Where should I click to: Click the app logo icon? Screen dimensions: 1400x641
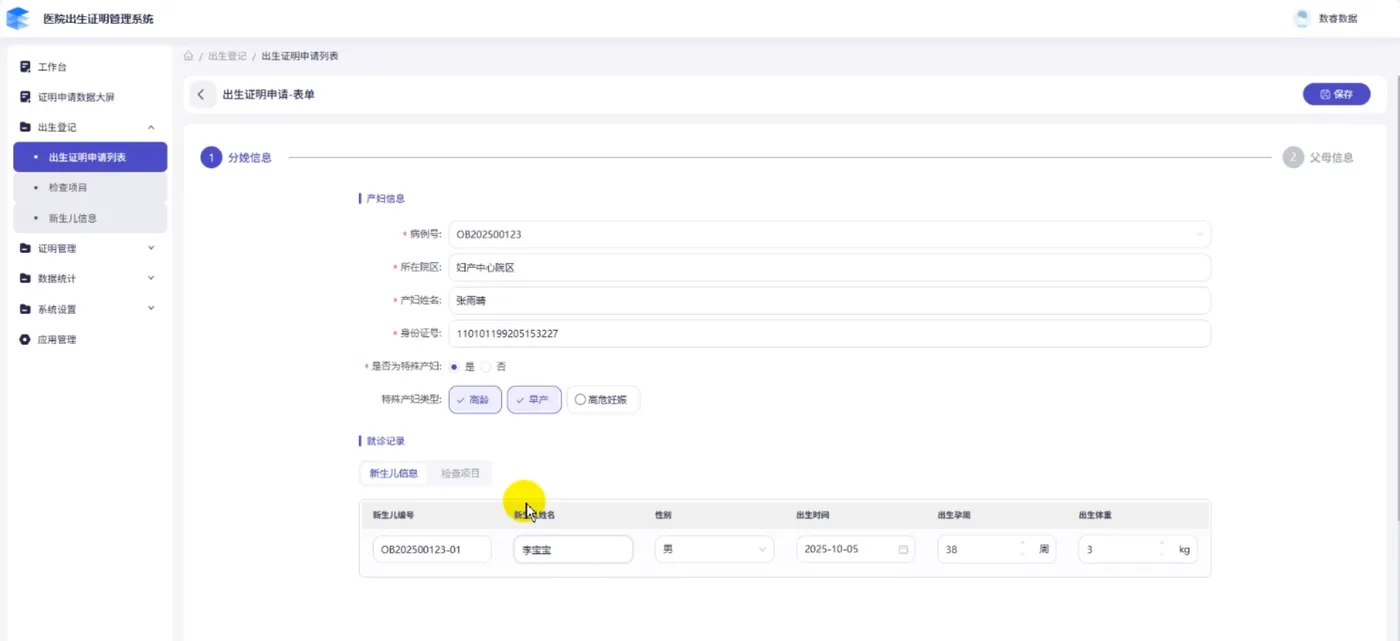[18, 18]
